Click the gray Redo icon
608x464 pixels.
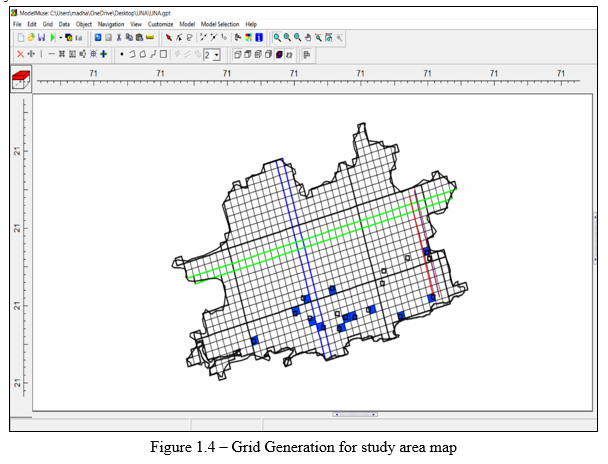point(109,38)
